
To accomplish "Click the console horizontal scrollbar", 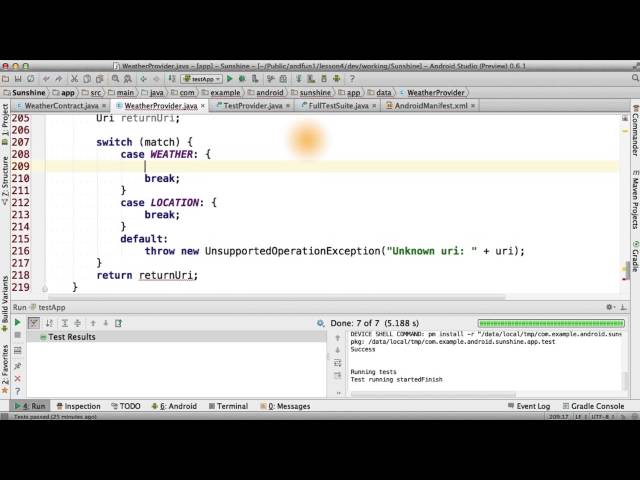I will click(x=433, y=394).
